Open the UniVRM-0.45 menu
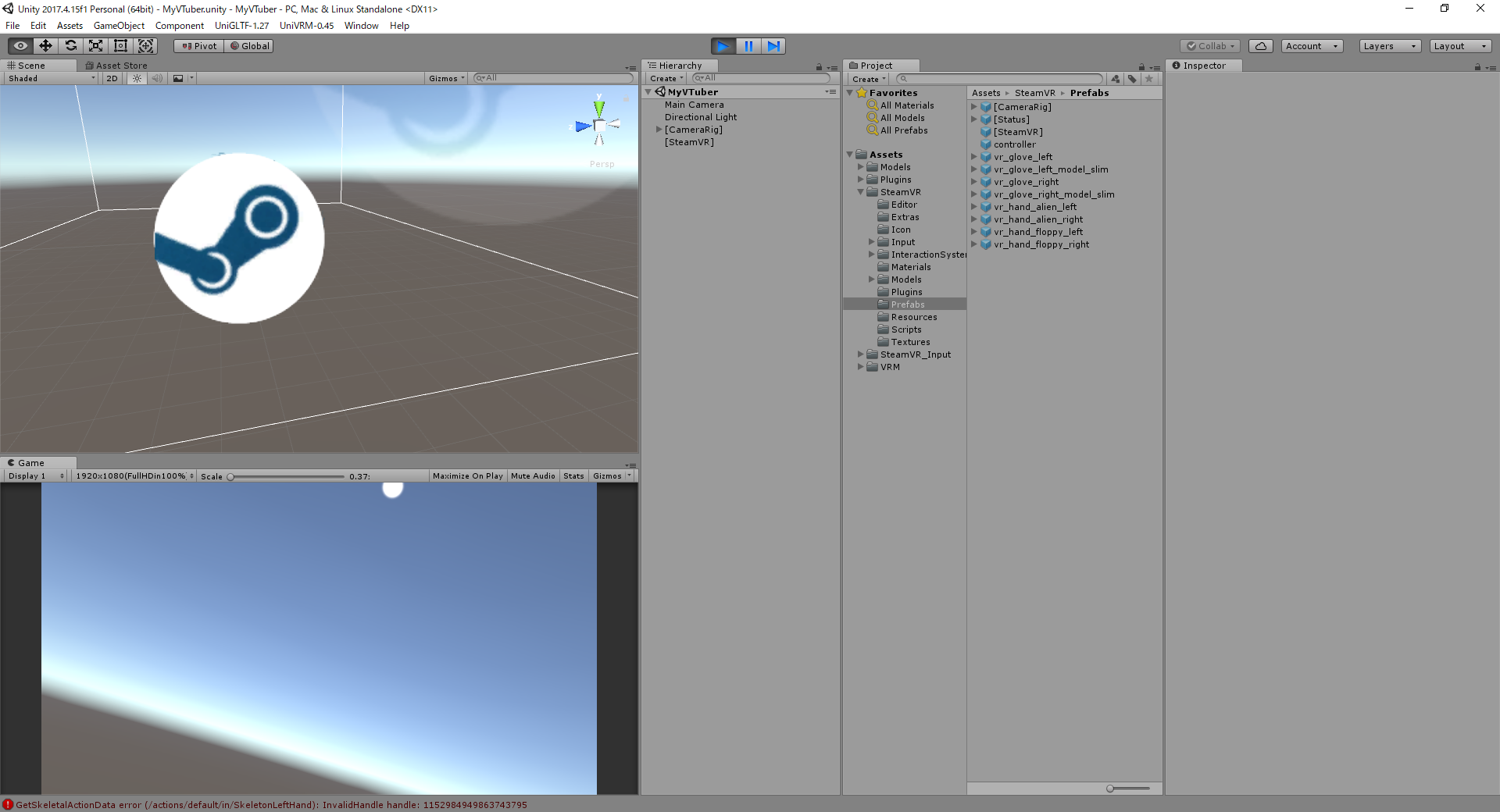Screen dimensions: 1500x812 tap(306, 25)
